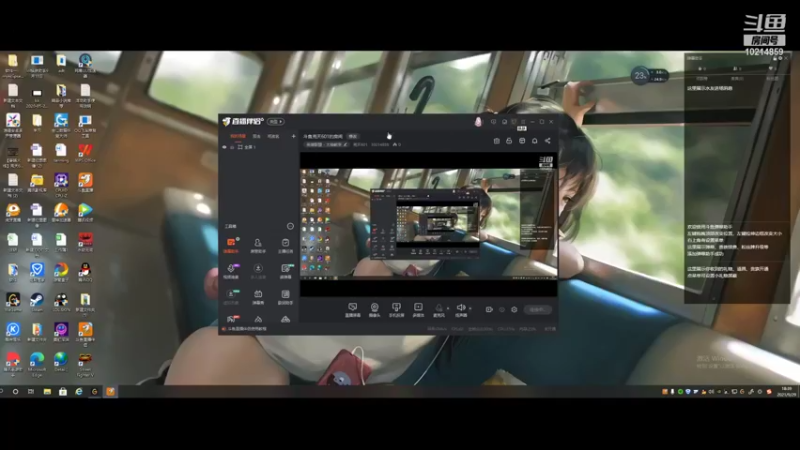Toggle lock on the fullscreen source row
This screenshot has height=450, width=800.
[232, 147]
